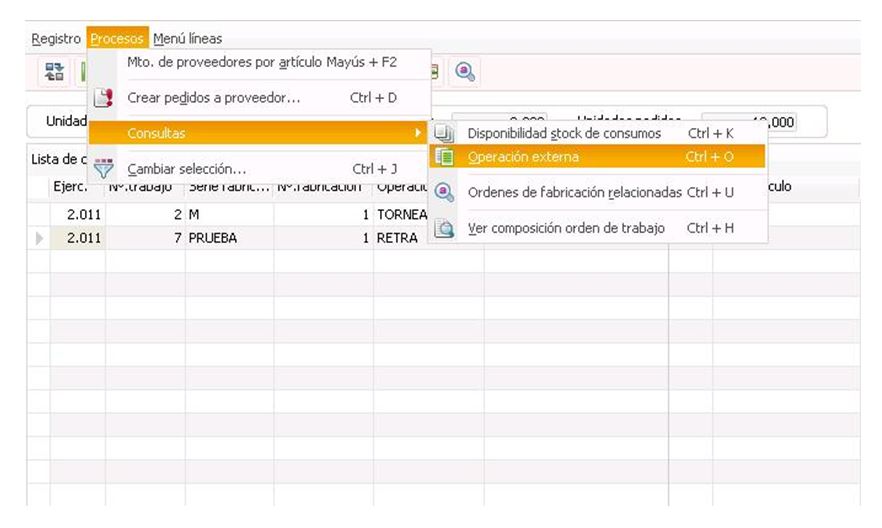Image resolution: width=882 pixels, height=528 pixels.
Task: Choose Disponibilidad stock de consumos
Action: point(597,133)
